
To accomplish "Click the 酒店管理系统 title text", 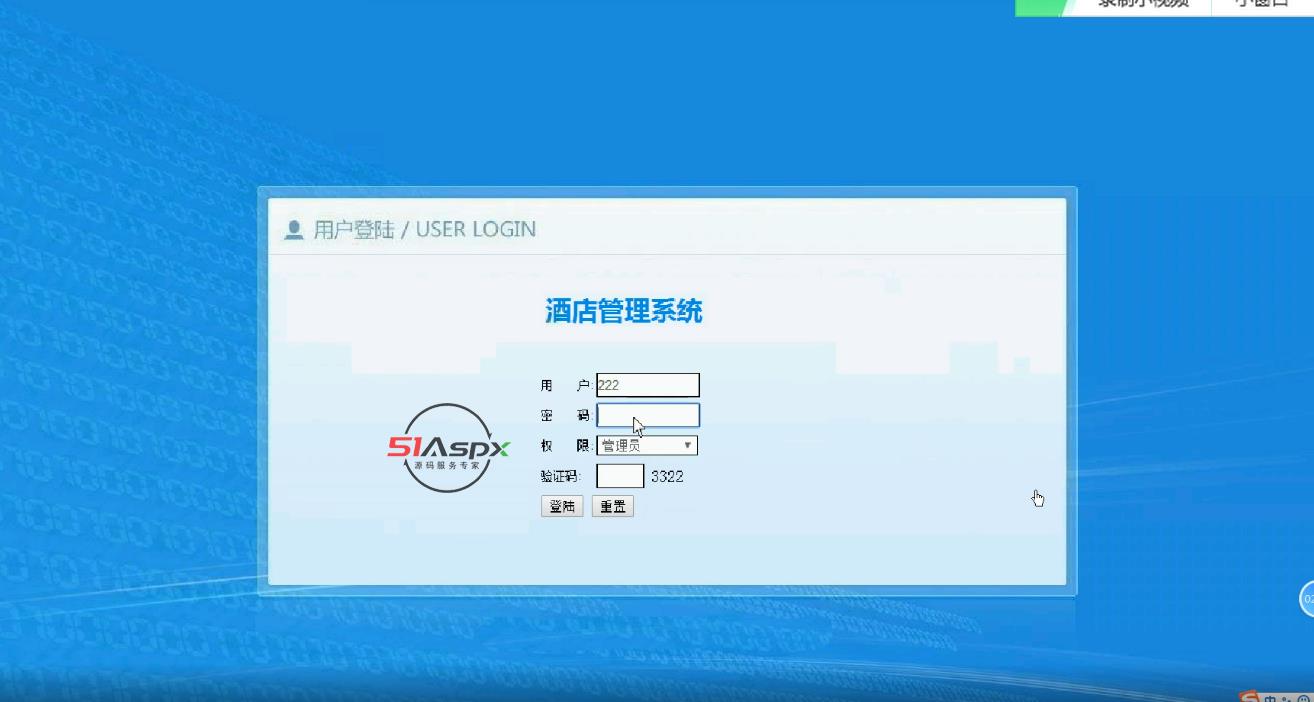I will tap(624, 311).
